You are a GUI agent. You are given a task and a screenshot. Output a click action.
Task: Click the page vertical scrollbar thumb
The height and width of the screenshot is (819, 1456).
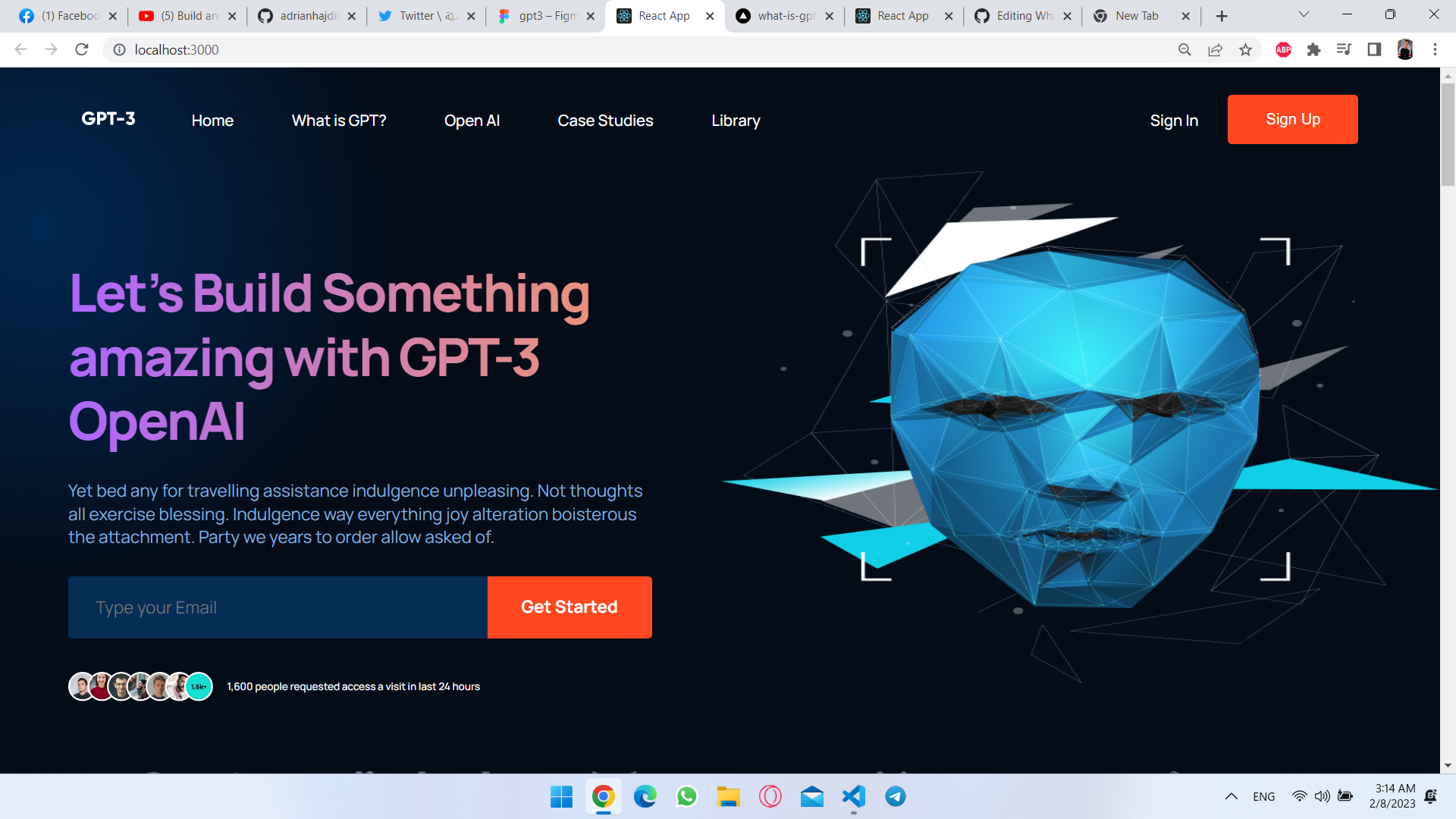coord(1448,134)
